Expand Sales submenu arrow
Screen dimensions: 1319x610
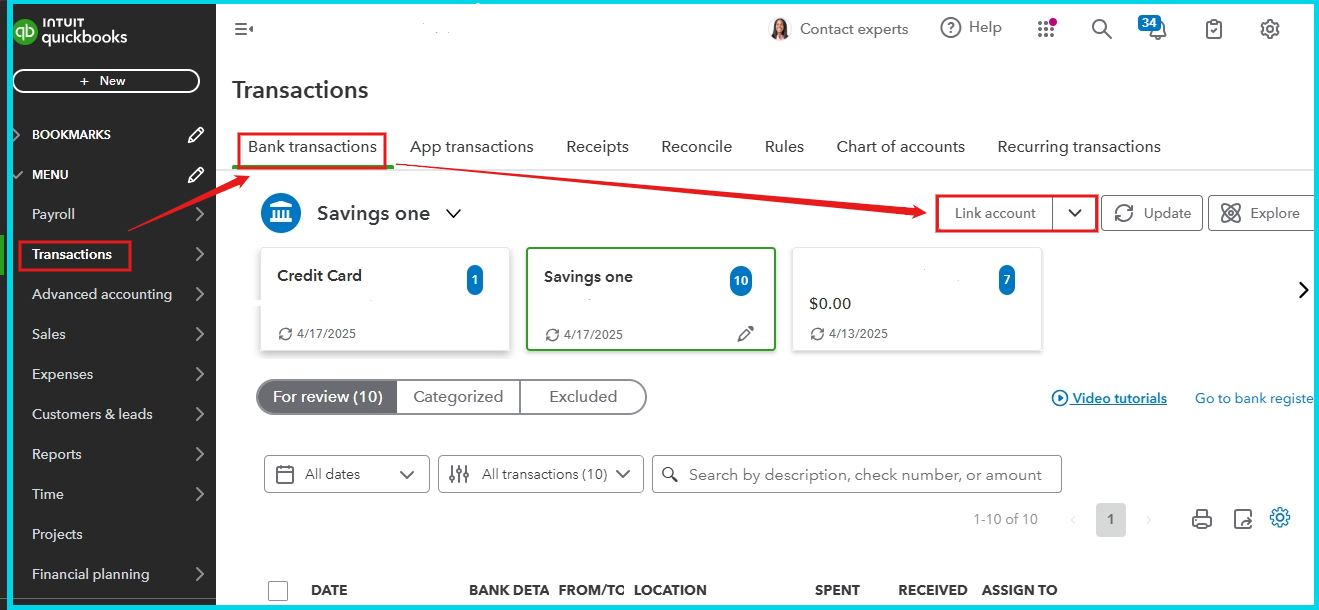point(200,334)
